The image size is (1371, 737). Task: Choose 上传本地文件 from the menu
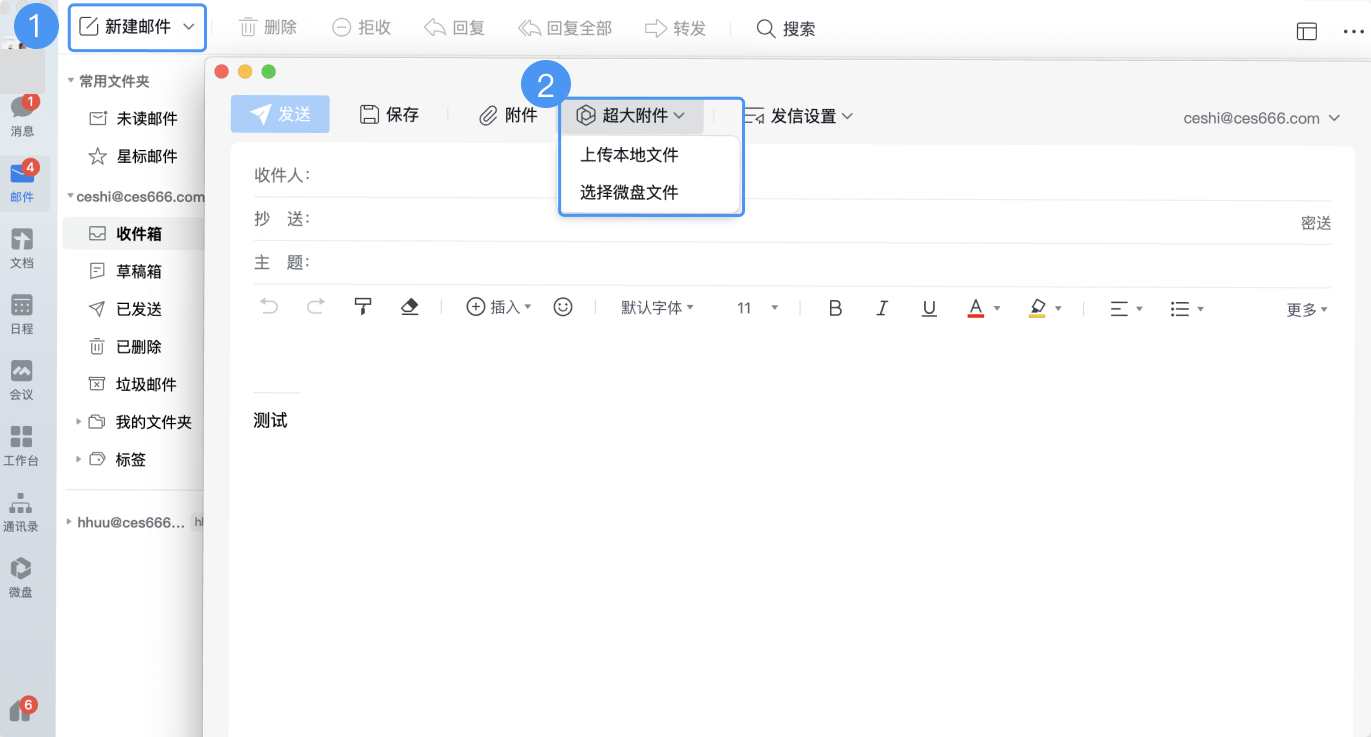pyautogui.click(x=630, y=155)
